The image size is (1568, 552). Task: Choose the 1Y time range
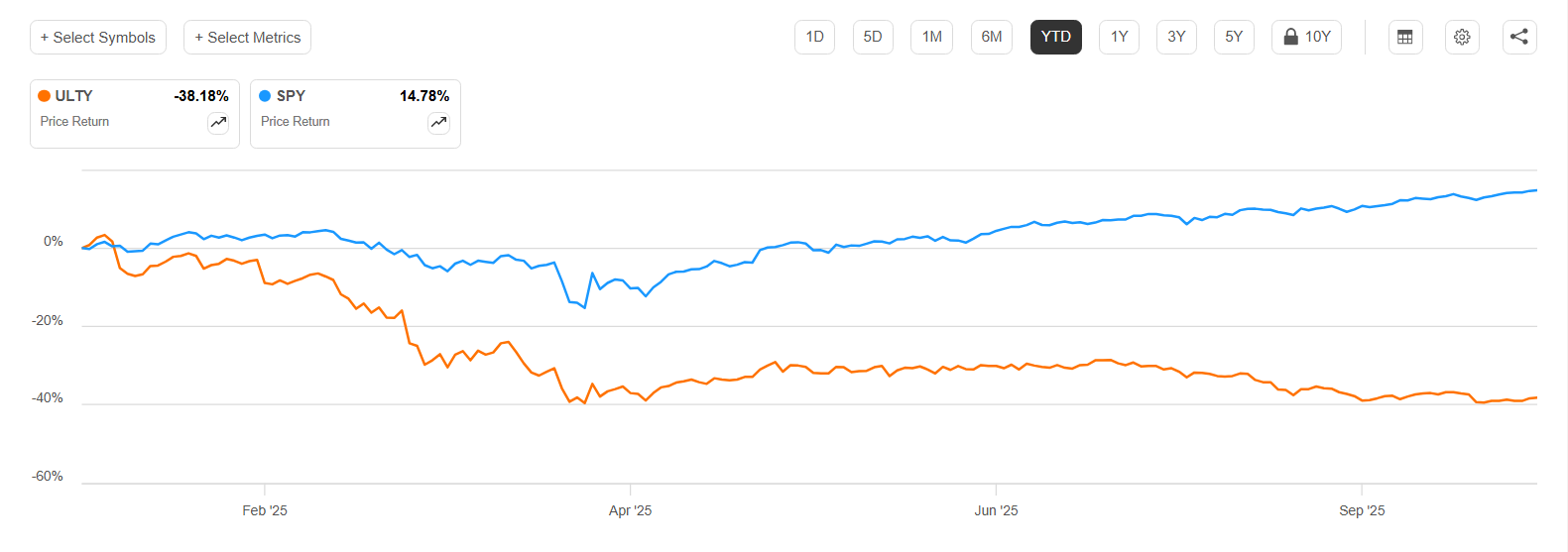pos(1119,38)
